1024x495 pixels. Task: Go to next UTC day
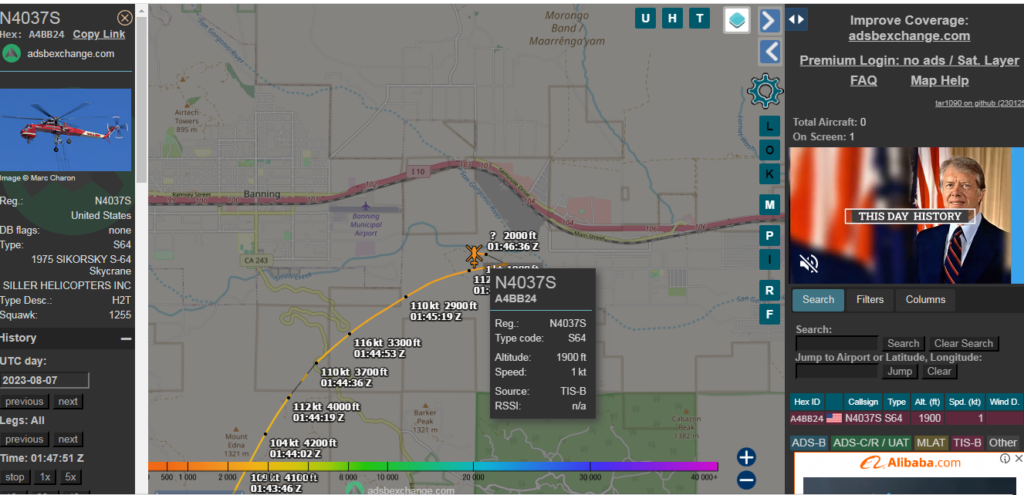point(68,402)
